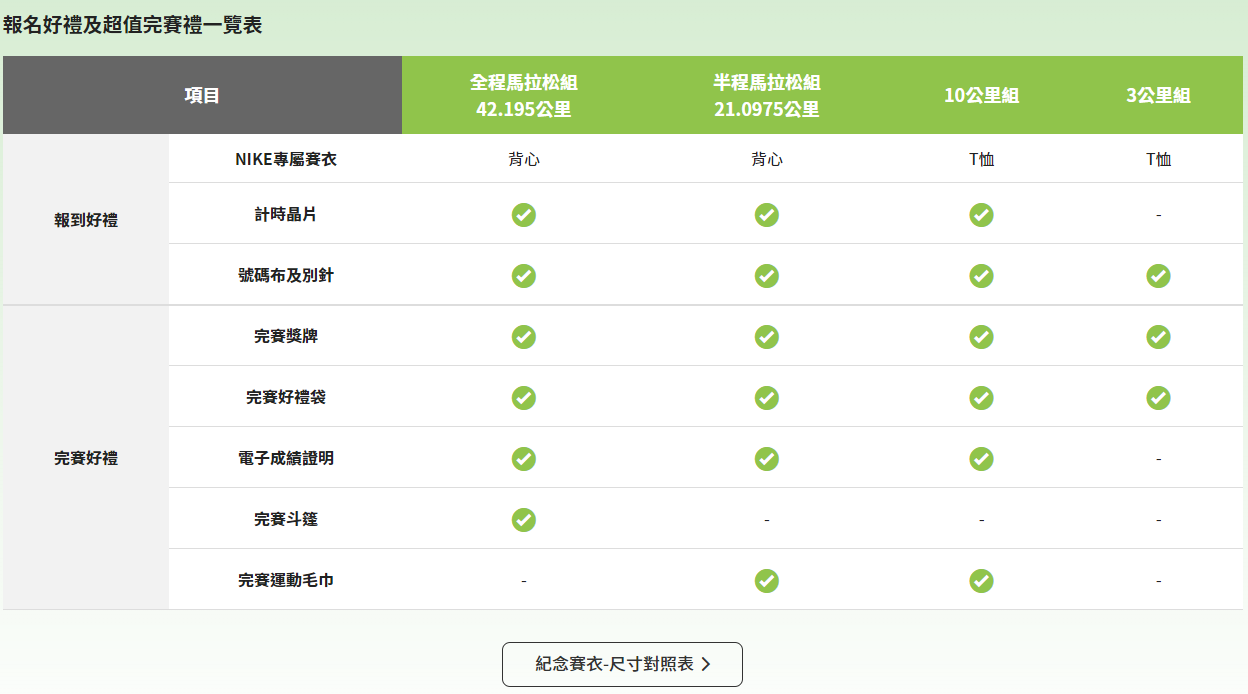Click 完賽好禮袋 checkmark under 10公里組

[982, 397]
